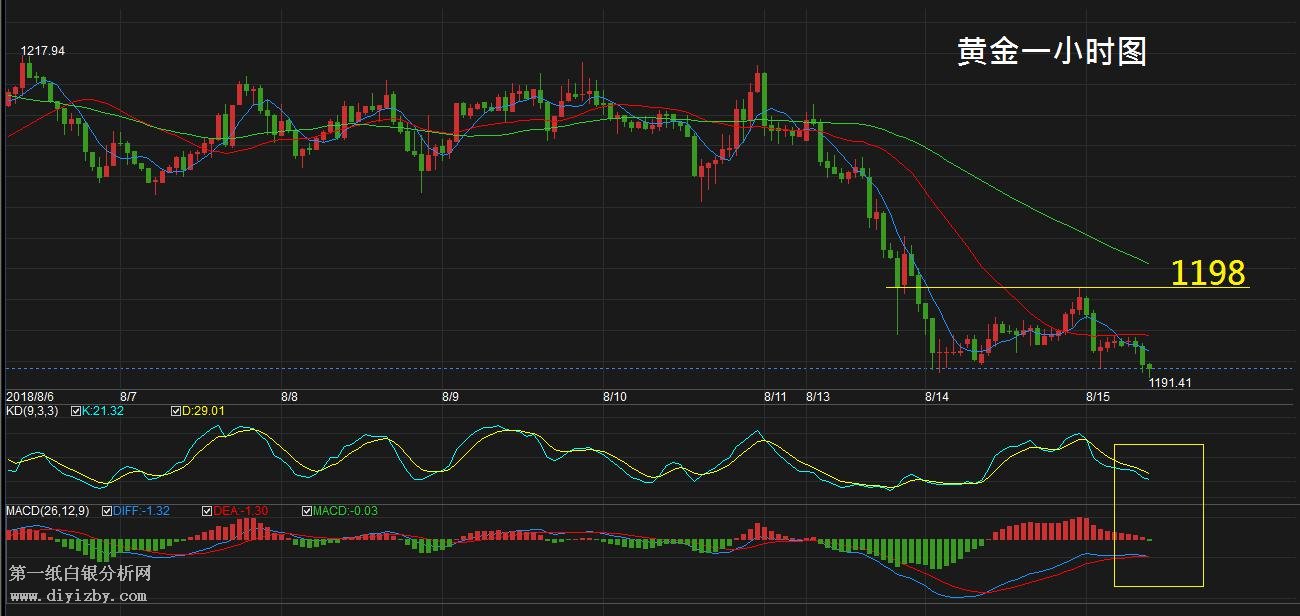Screen dimensions: 1300x616
Task: Click the 8/7 date label on time axis
Action: [128, 397]
